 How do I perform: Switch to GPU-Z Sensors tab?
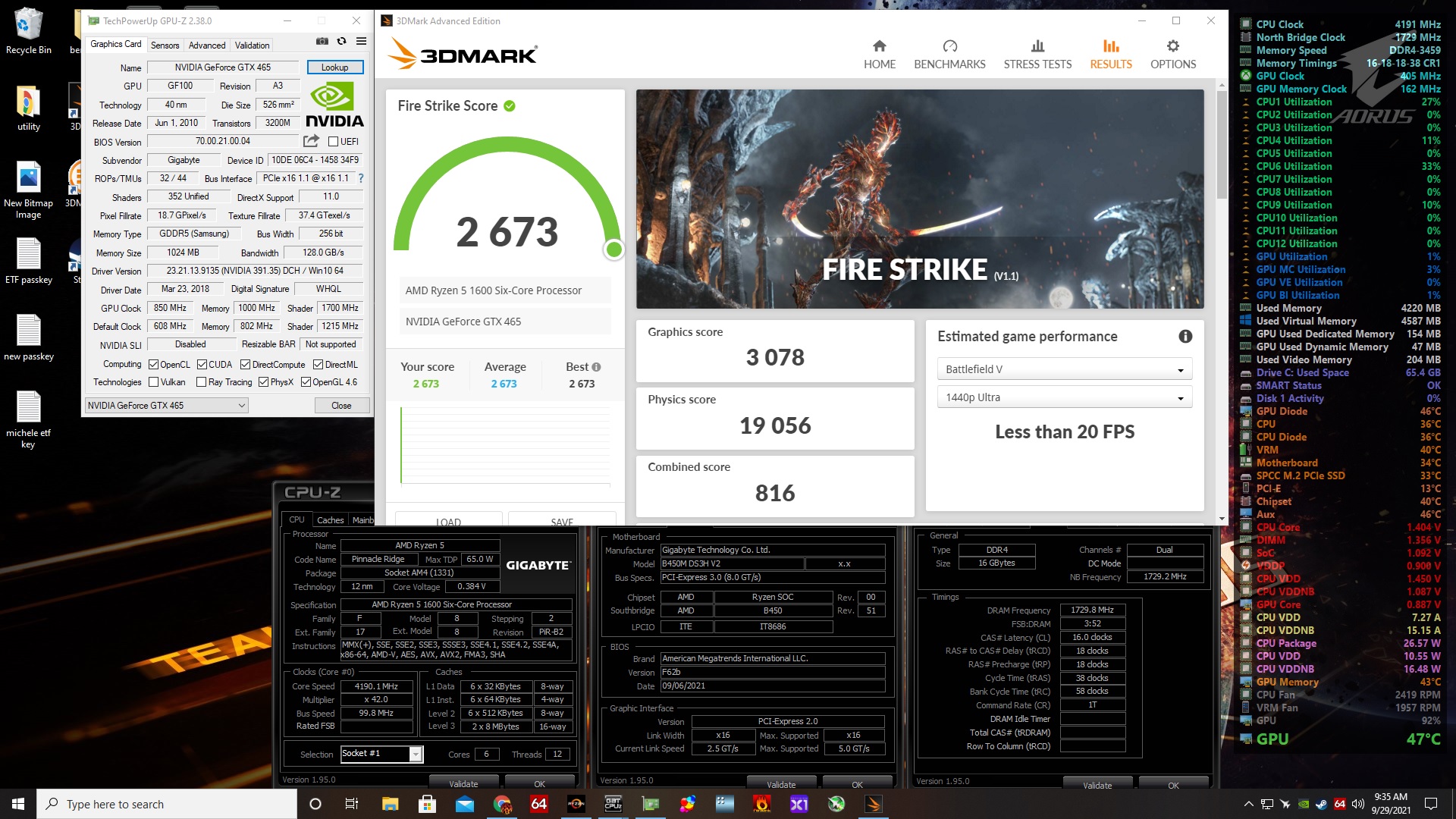click(165, 45)
